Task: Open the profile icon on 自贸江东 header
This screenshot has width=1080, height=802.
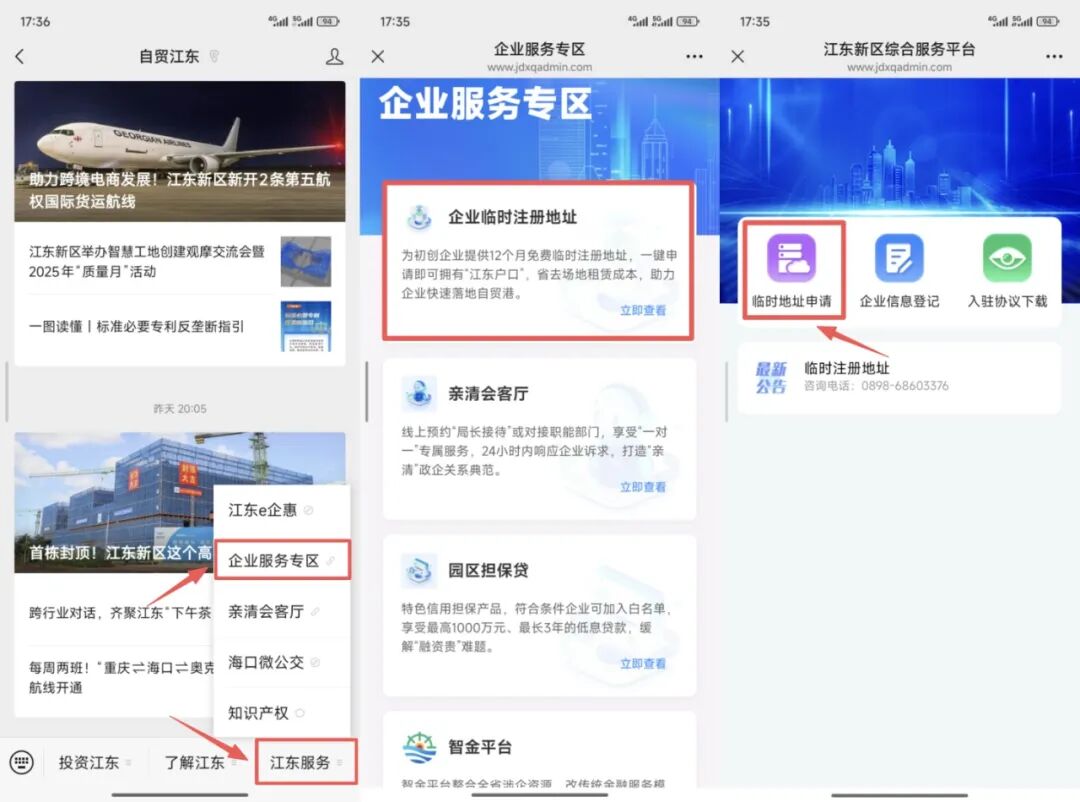Action: [334, 57]
